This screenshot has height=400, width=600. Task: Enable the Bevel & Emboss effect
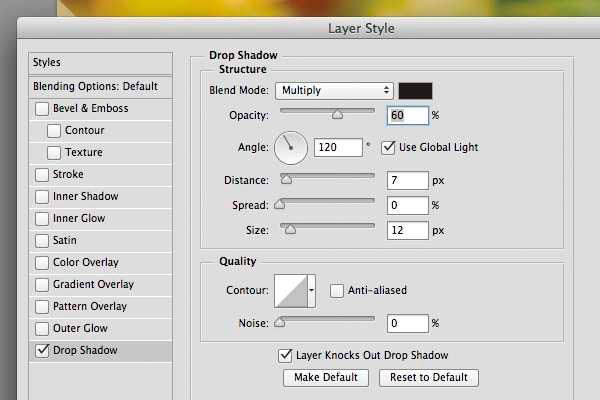tap(42, 109)
